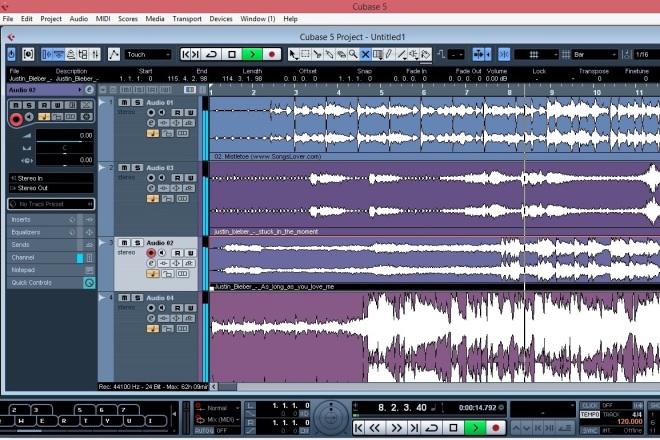
Task: Toggle the event info line icon
Action: 59,54
